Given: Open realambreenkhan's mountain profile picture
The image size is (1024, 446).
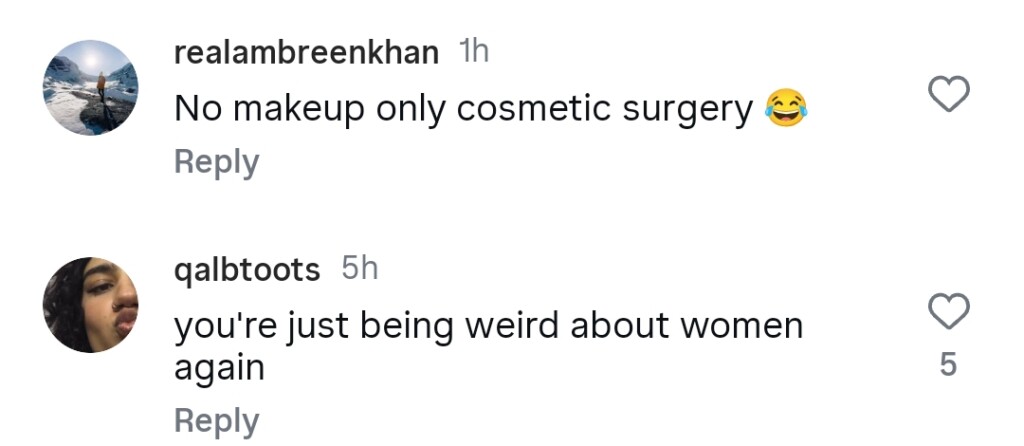Looking at the screenshot, I should point(90,88).
